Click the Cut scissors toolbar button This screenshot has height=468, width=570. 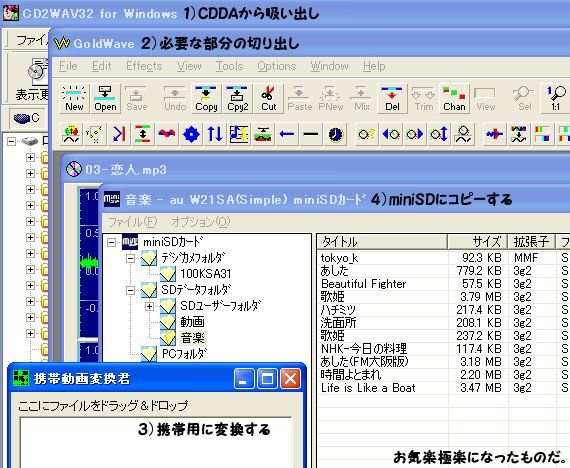[268, 99]
